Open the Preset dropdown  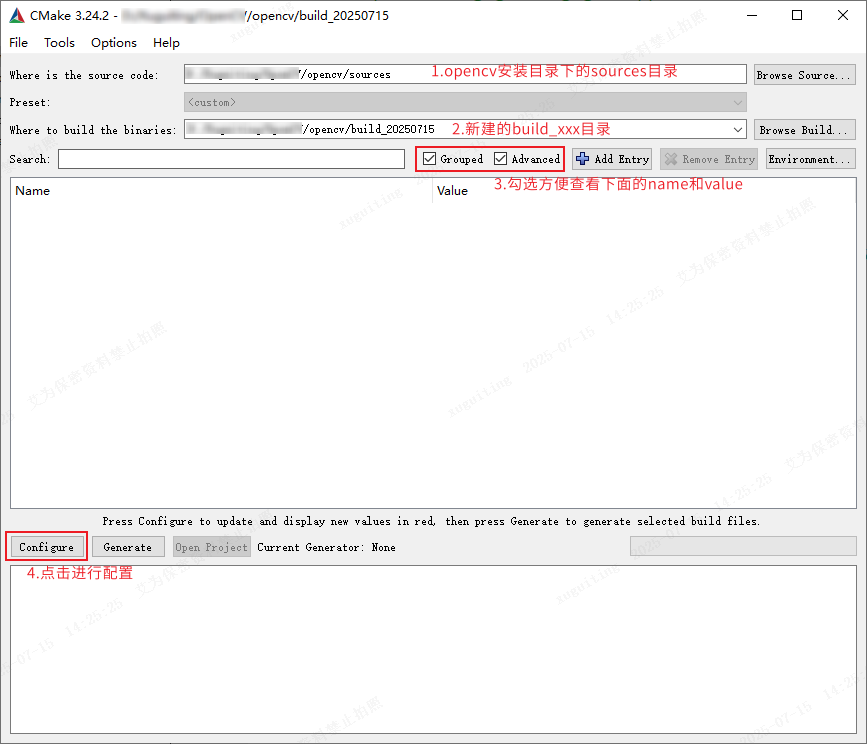click(465, 102)
